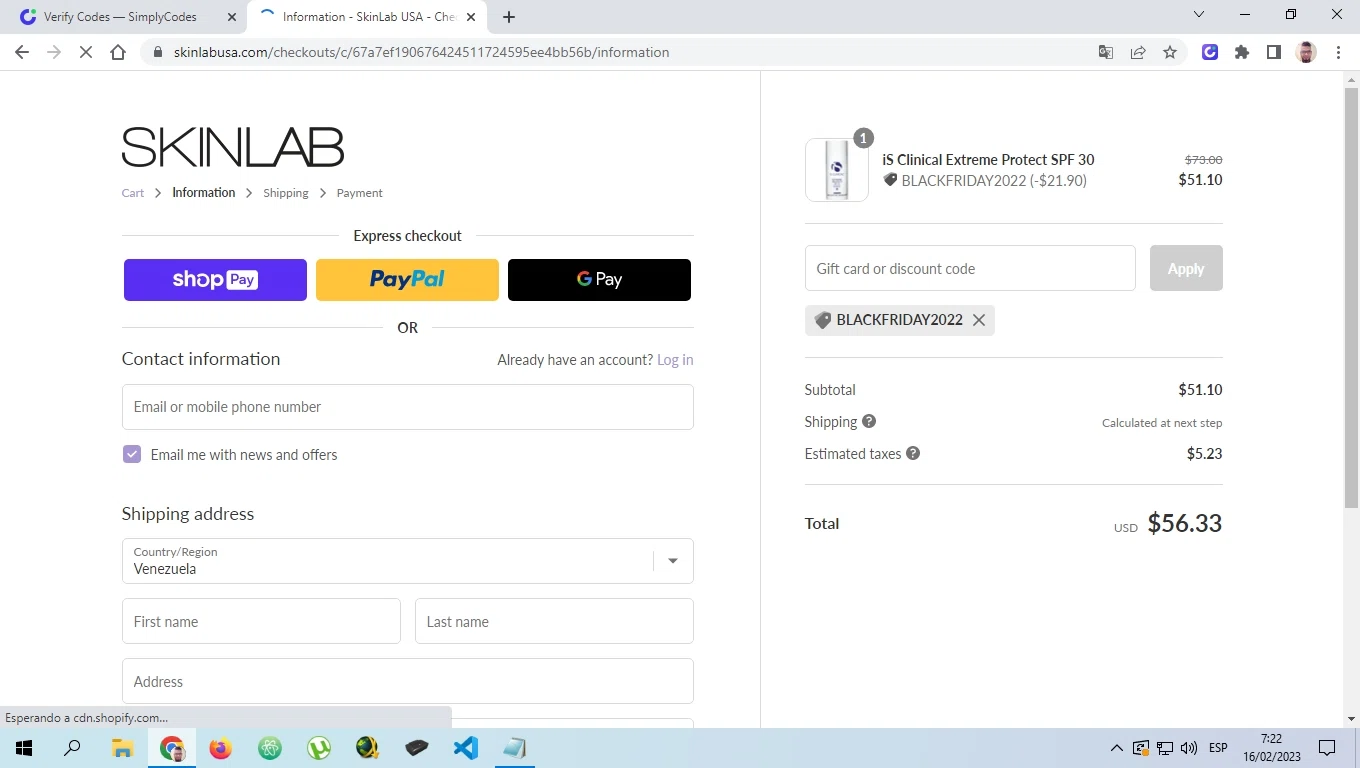Pay with Shop Pay express checkout
The image size is (1360, 768).
(215, 280)
